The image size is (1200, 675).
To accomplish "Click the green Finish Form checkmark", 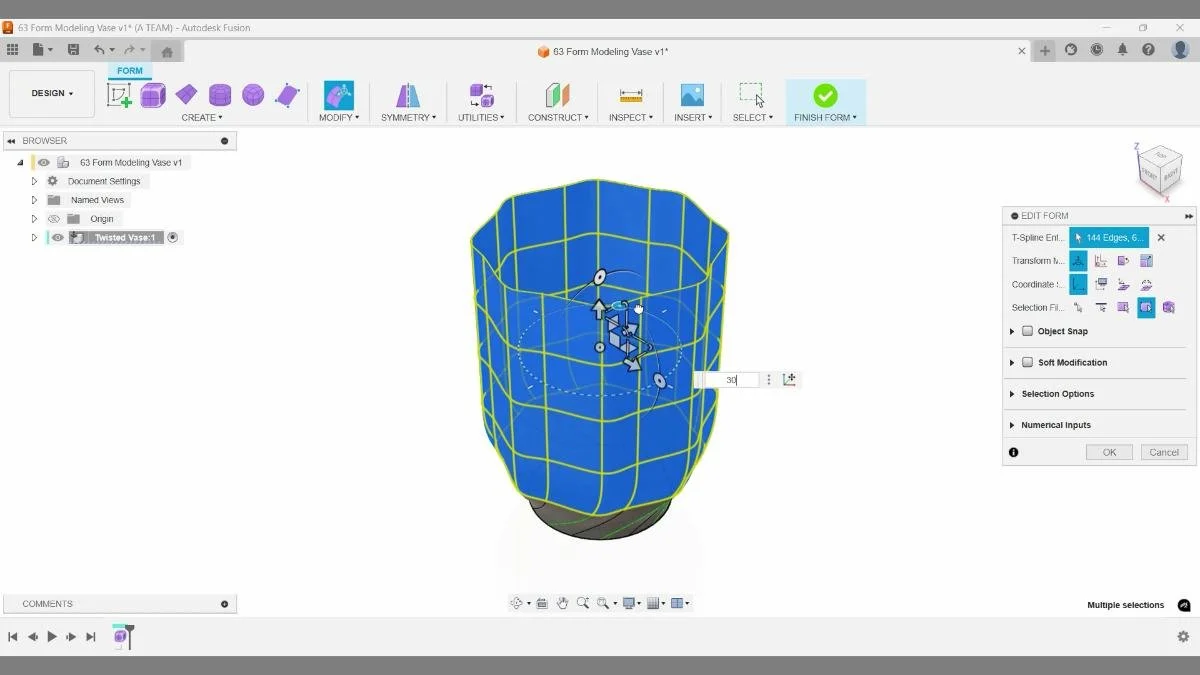I will (x=825, y=95).
